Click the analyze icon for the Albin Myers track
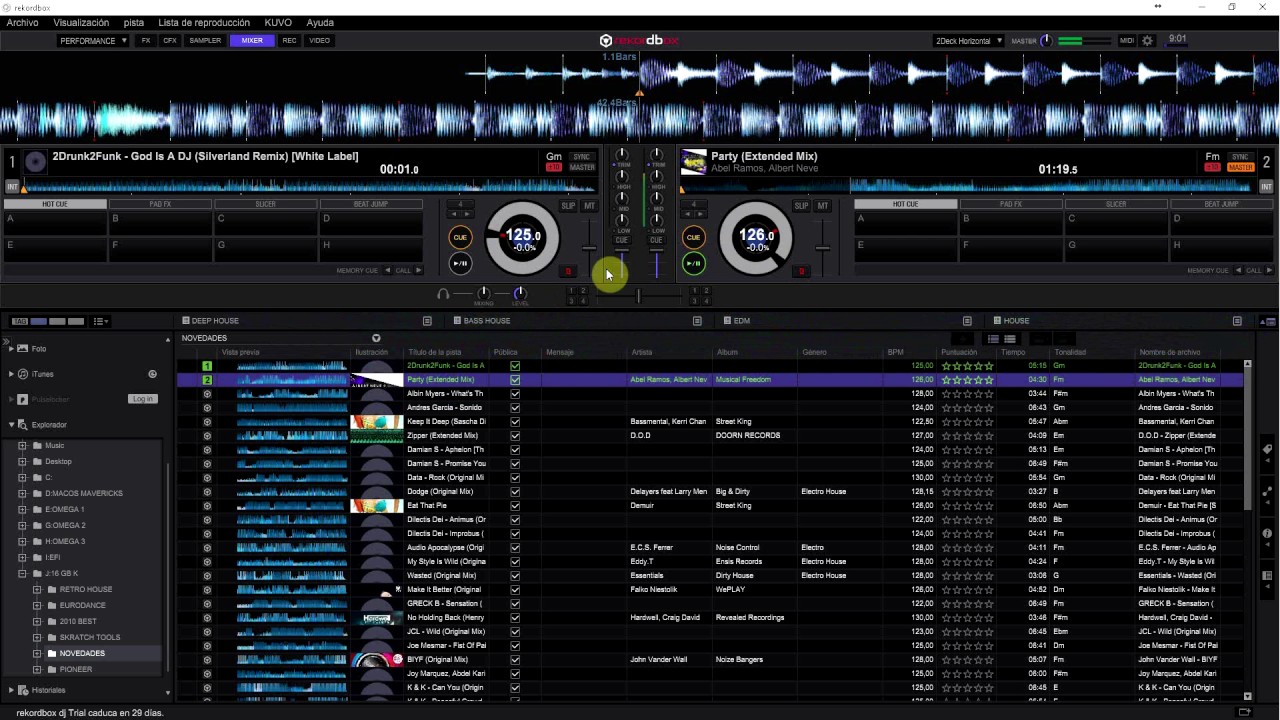 207,394
